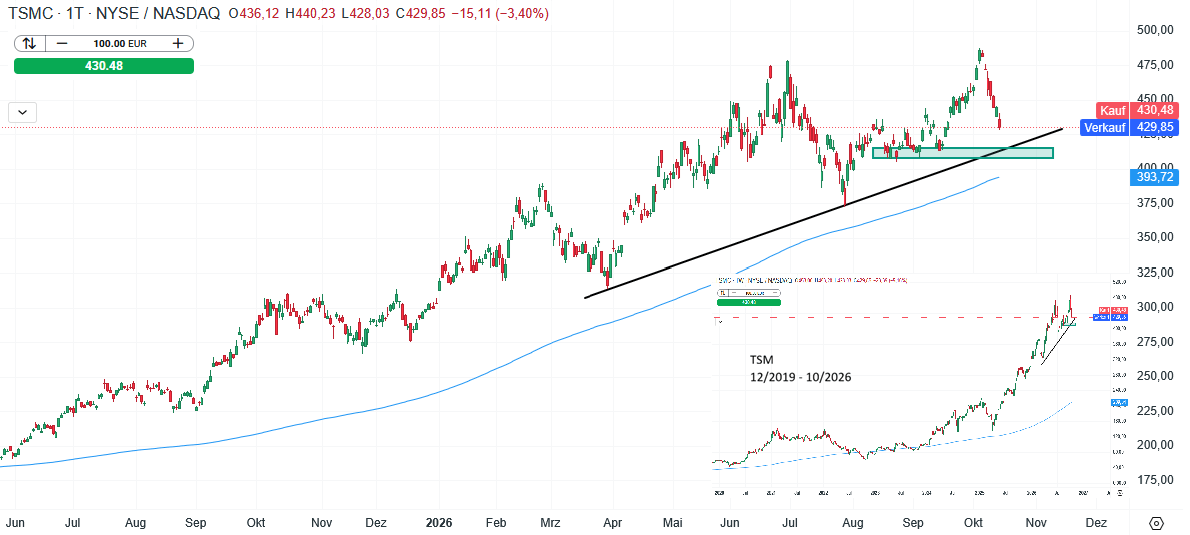Click the swap buy/sell arrows icon
The width and height of the screenshot is (1190, 535).
pyautogui.click(x=30, y=43)
